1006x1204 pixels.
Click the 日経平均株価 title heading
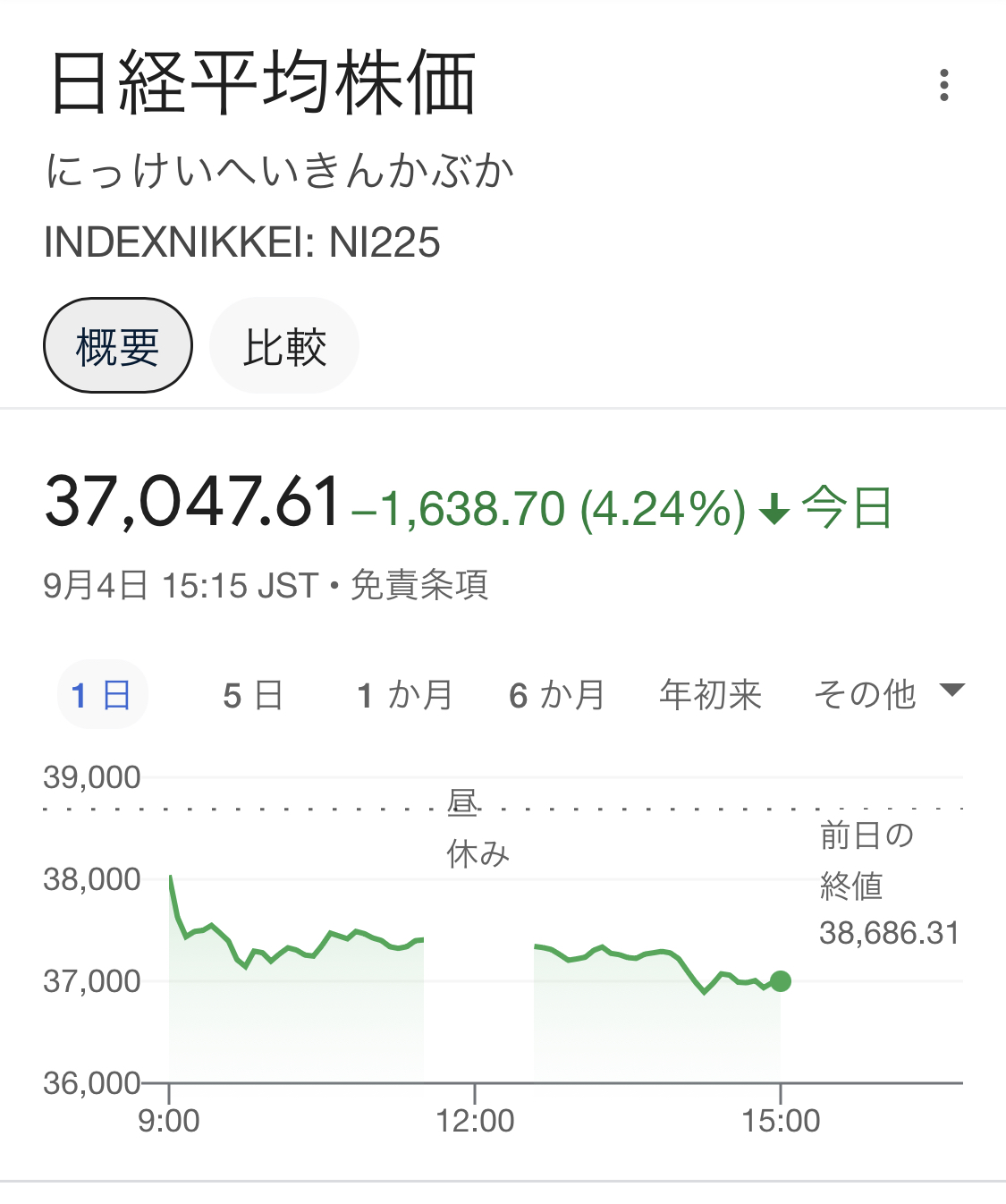click(x=263, y=84)
